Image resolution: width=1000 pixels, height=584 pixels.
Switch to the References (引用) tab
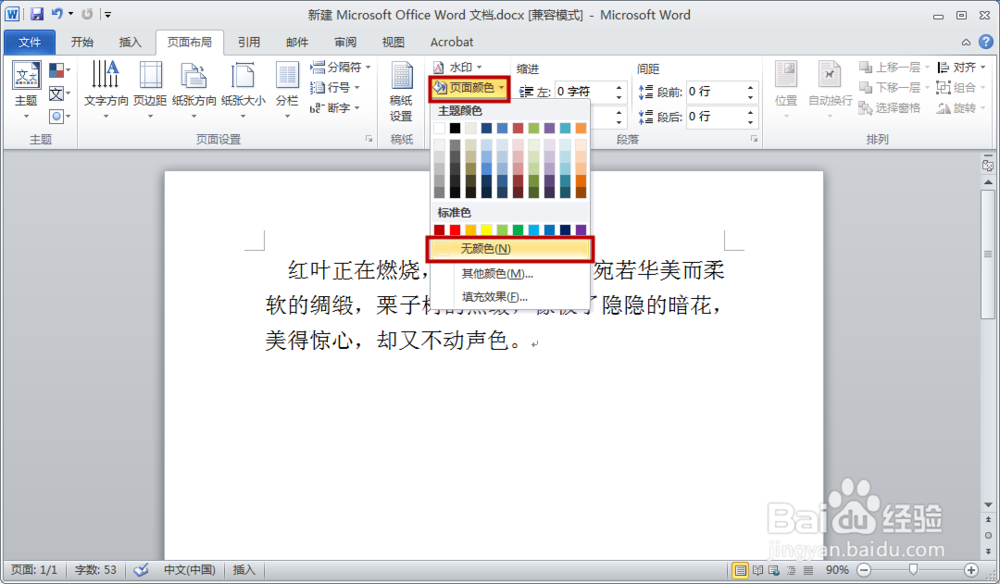pyautogui.click(x=249, y=42)
